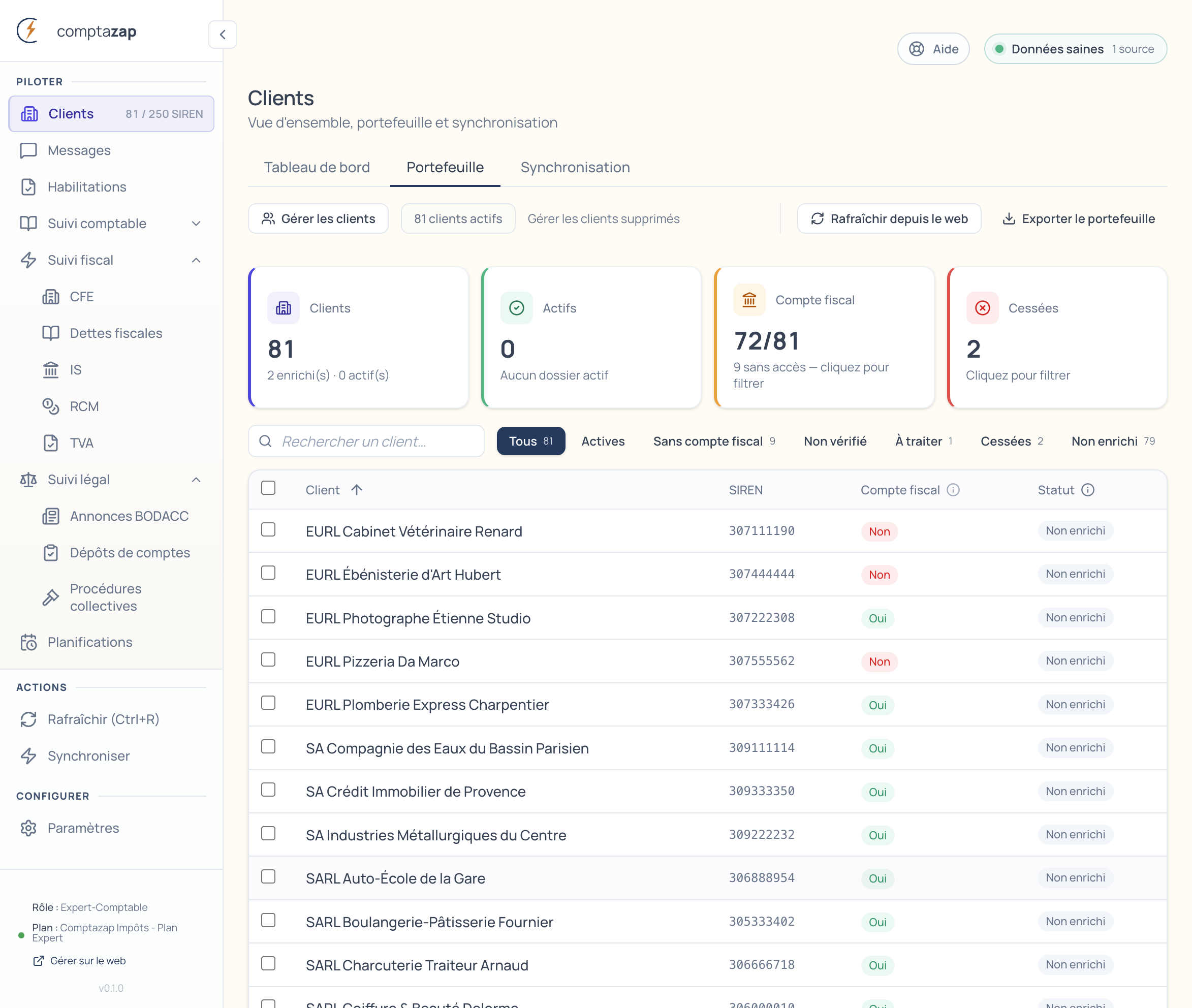
Task: Click the Compte fiscal 72/81 summary card
Action: 824,338
